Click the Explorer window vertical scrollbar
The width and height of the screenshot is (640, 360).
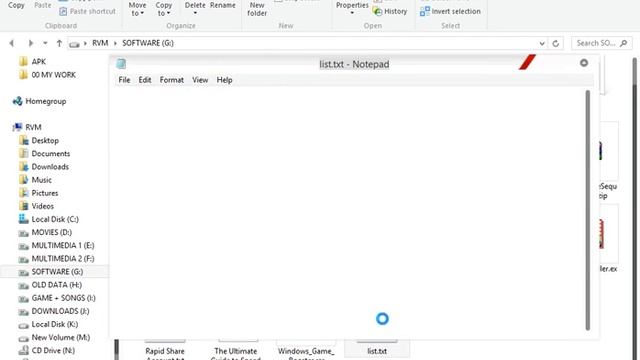635,208
